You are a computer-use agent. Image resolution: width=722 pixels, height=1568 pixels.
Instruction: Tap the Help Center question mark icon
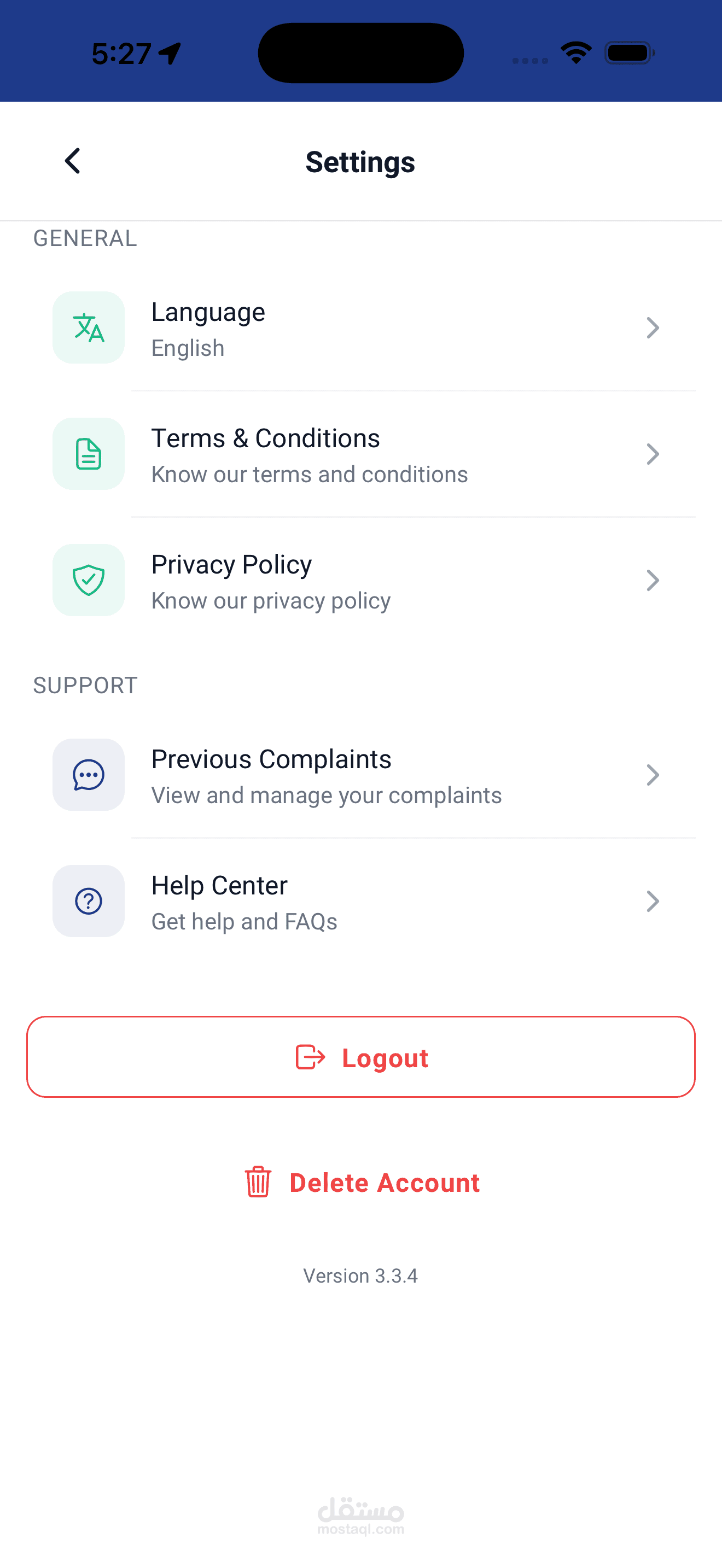88,901
